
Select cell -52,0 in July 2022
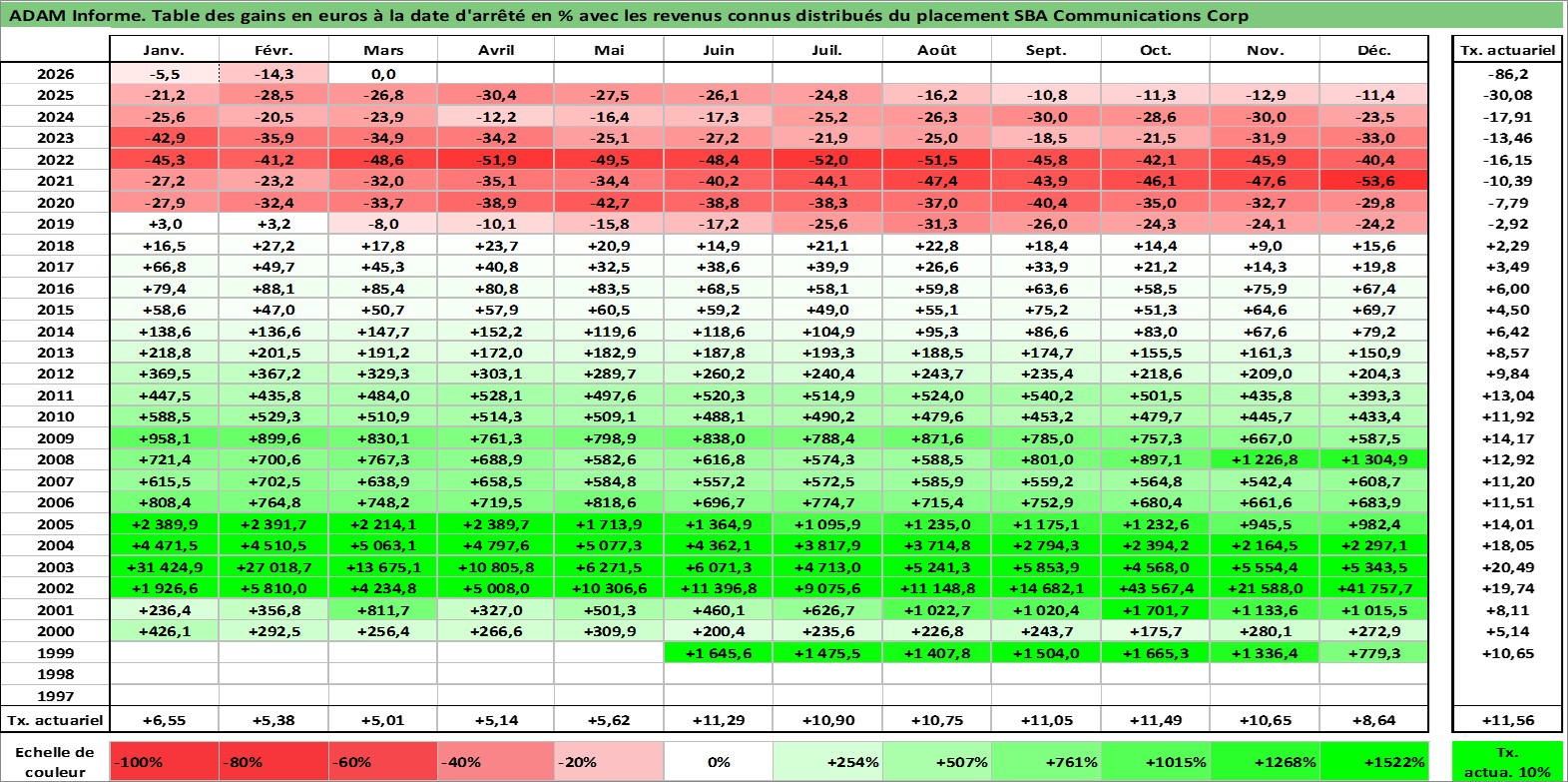827,160
